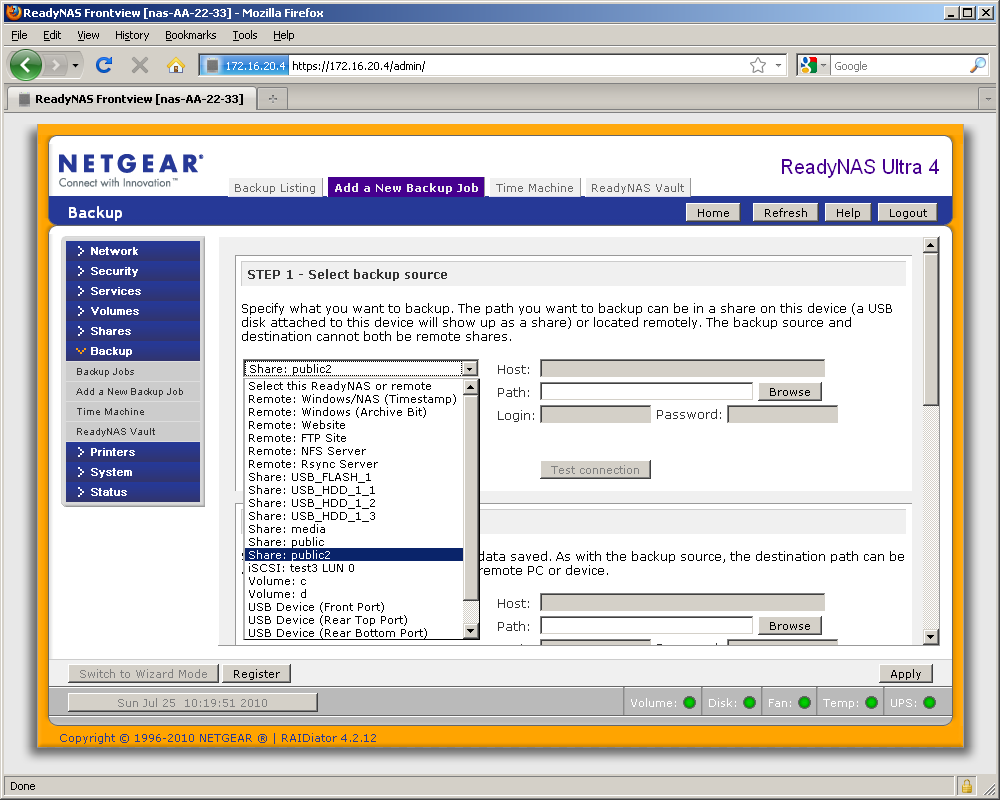Open the File menu

(x=19, y=35)
